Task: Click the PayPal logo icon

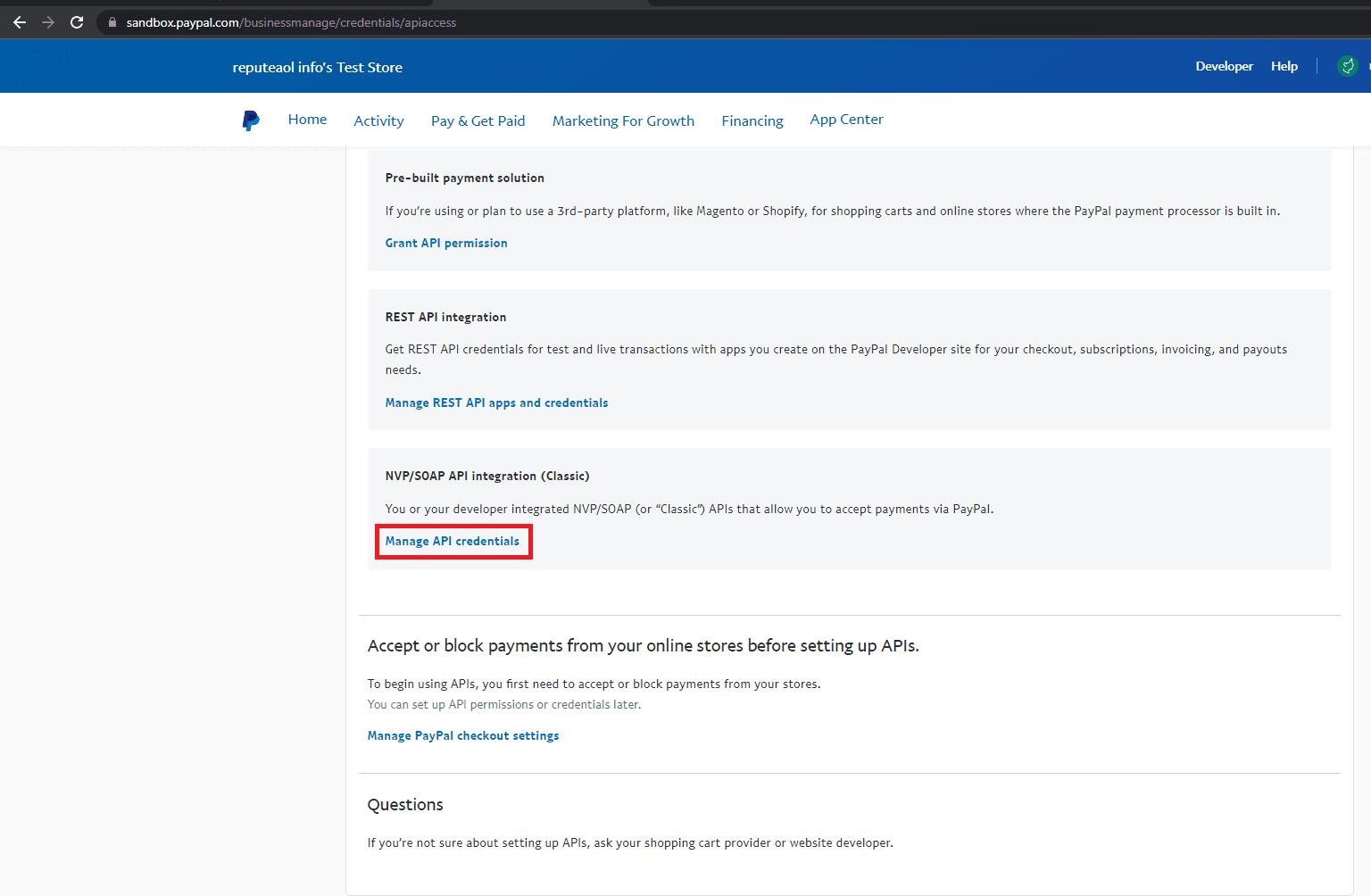Action: coord(251,120)
